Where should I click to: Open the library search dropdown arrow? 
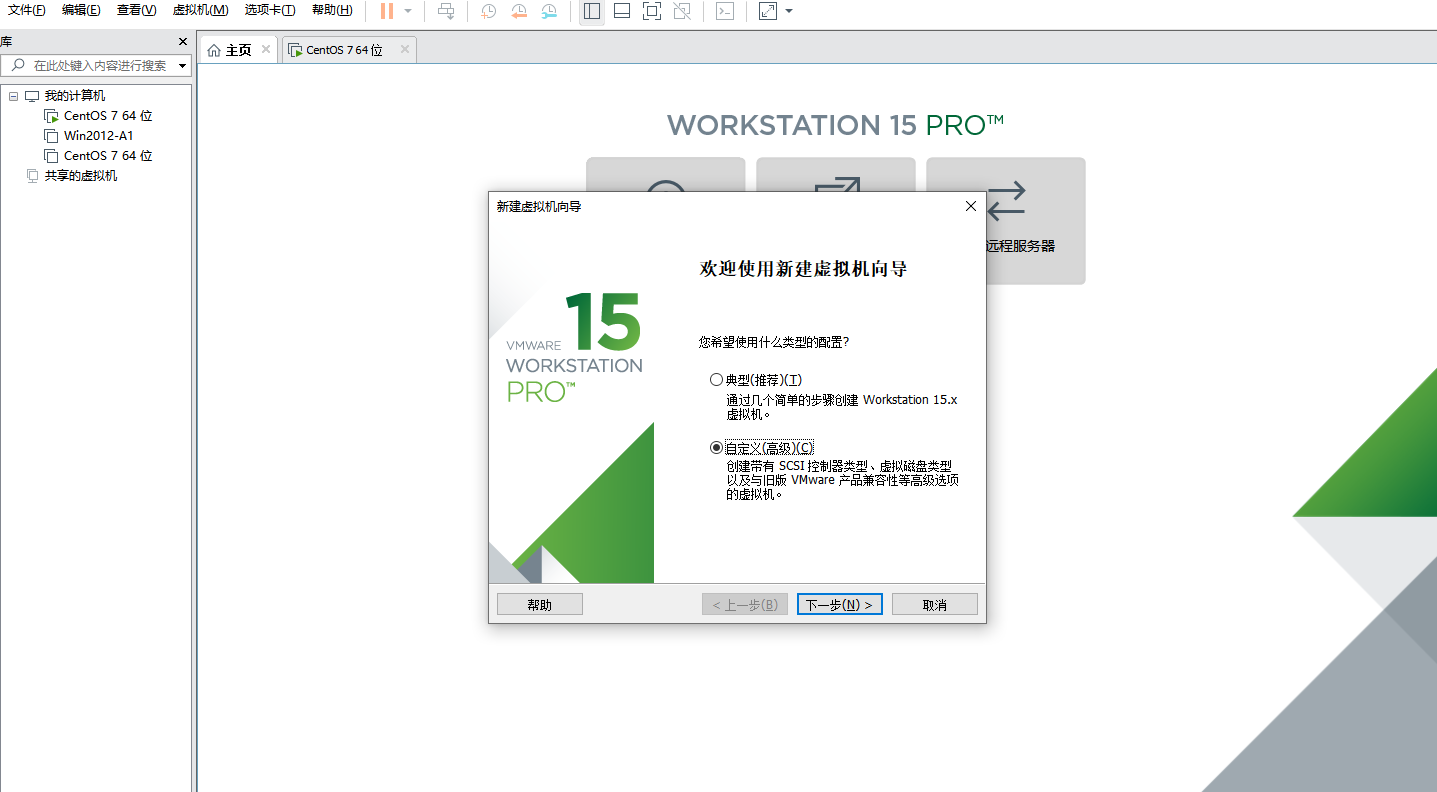pos(182,66)
